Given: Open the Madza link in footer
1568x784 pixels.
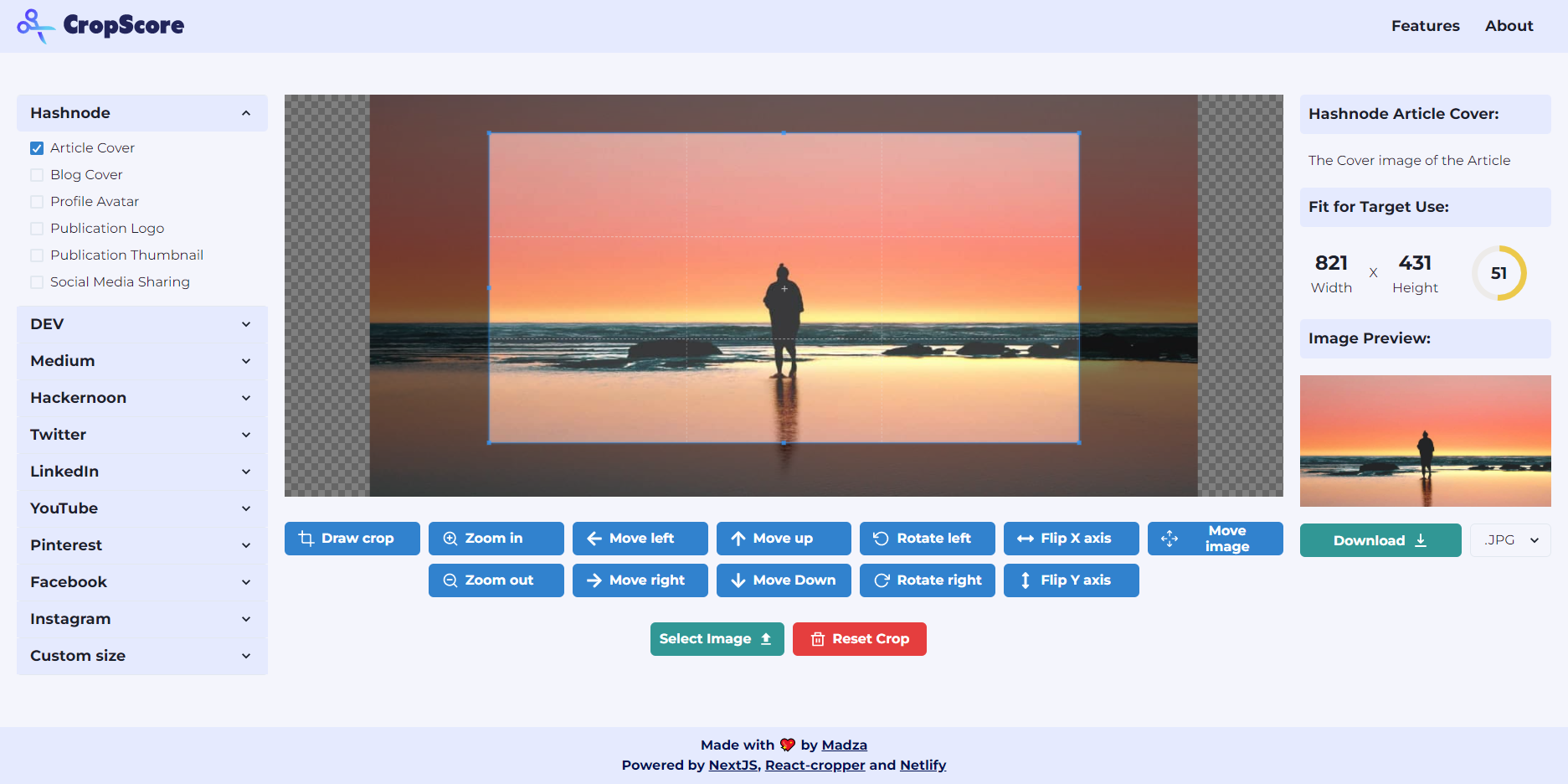Looking at the screenshot, I should click(844, 745).
